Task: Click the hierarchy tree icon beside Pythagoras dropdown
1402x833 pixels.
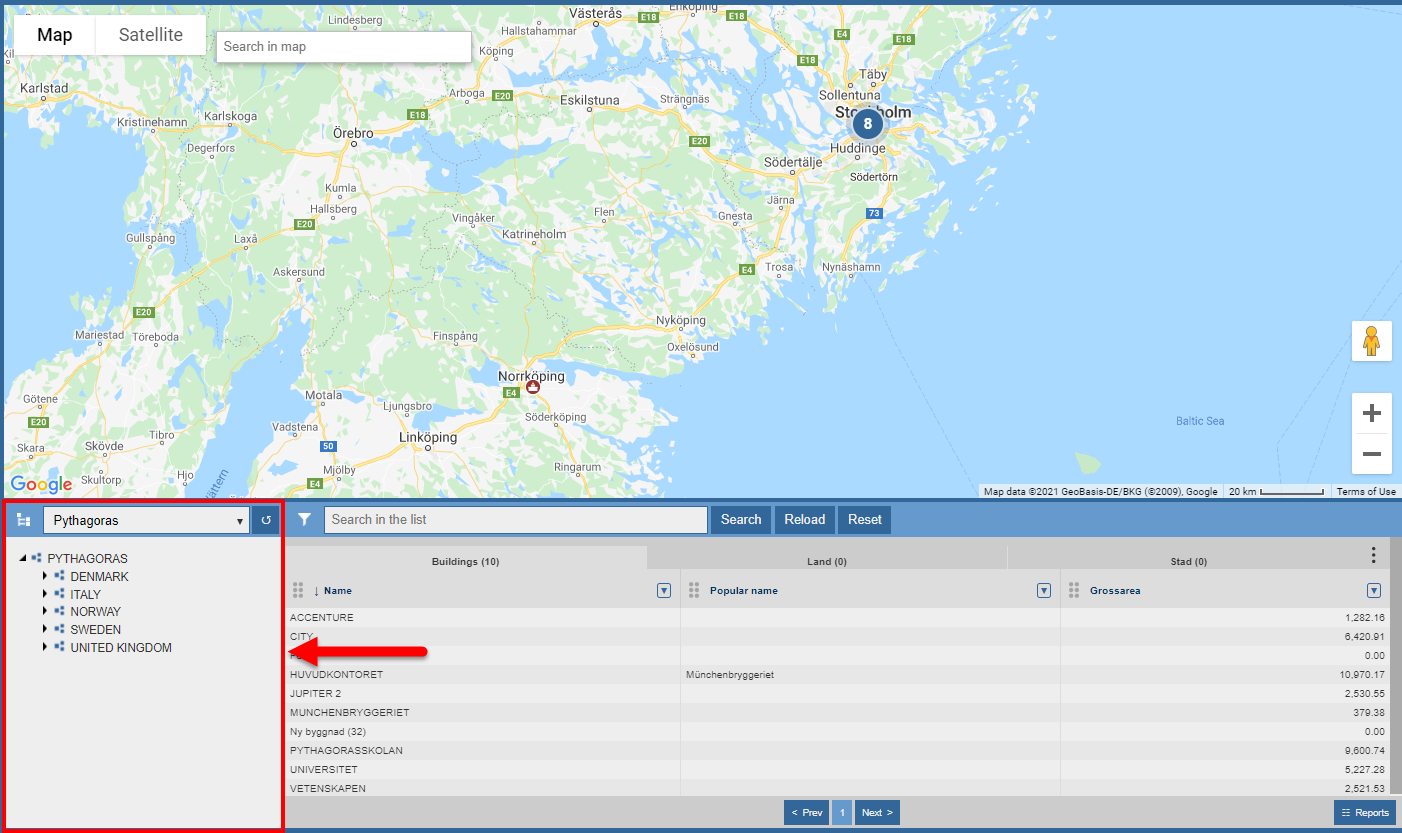Action: [x=23, y=520]
